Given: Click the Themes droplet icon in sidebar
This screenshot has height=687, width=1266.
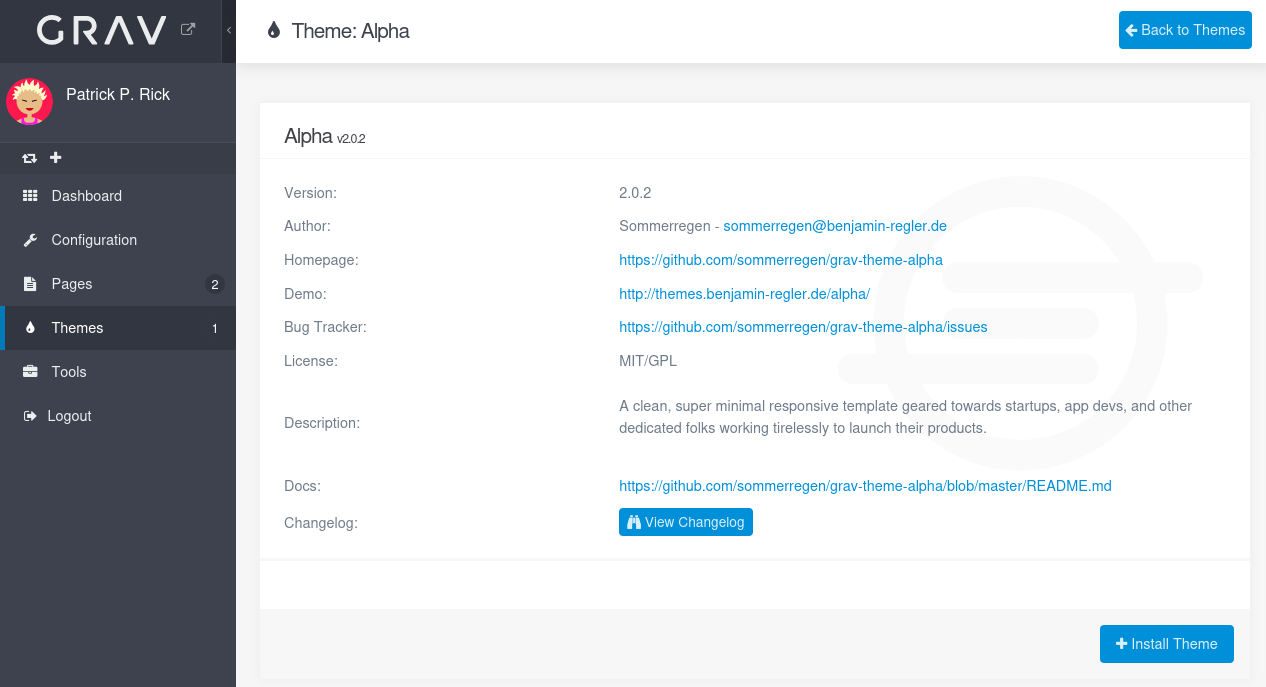Looking at the screenshot, I should point(30,328).
